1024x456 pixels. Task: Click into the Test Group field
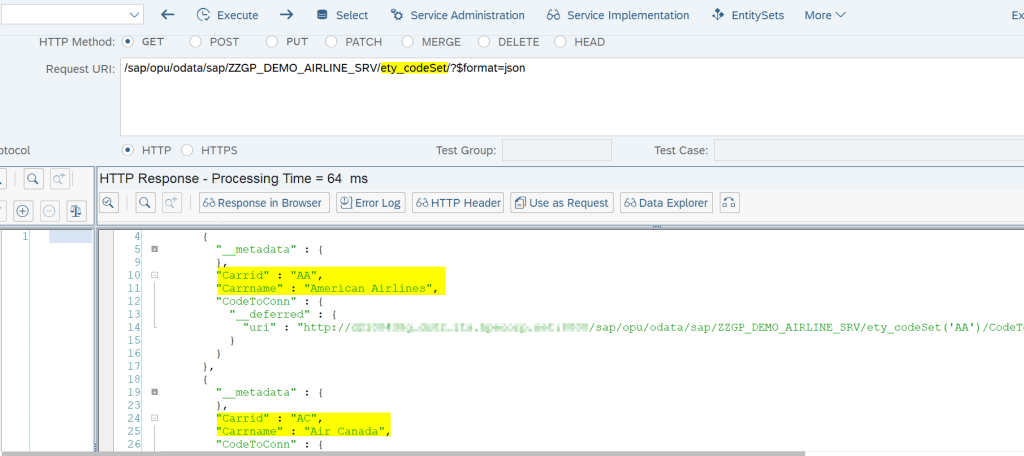[556, 150]
